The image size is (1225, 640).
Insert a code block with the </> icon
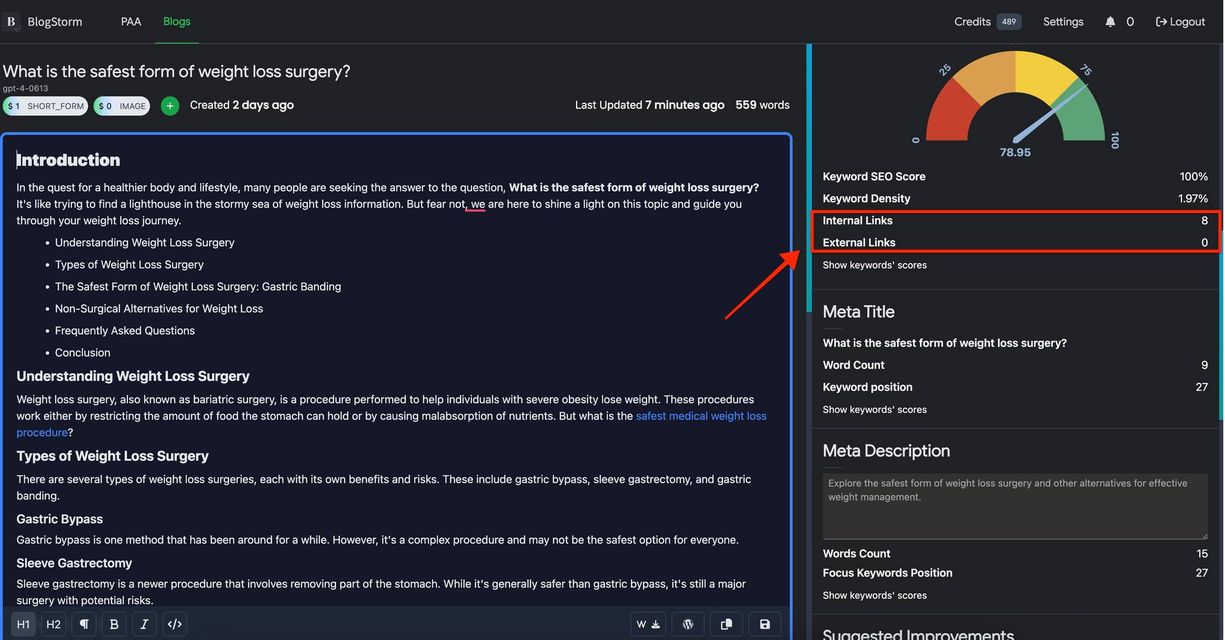pos(175,623)
